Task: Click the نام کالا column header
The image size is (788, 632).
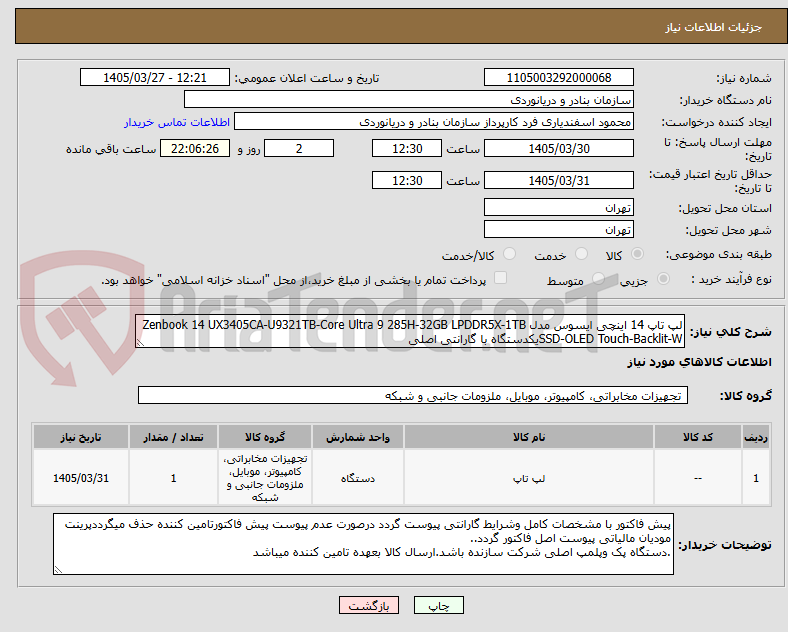Action: 529,437
